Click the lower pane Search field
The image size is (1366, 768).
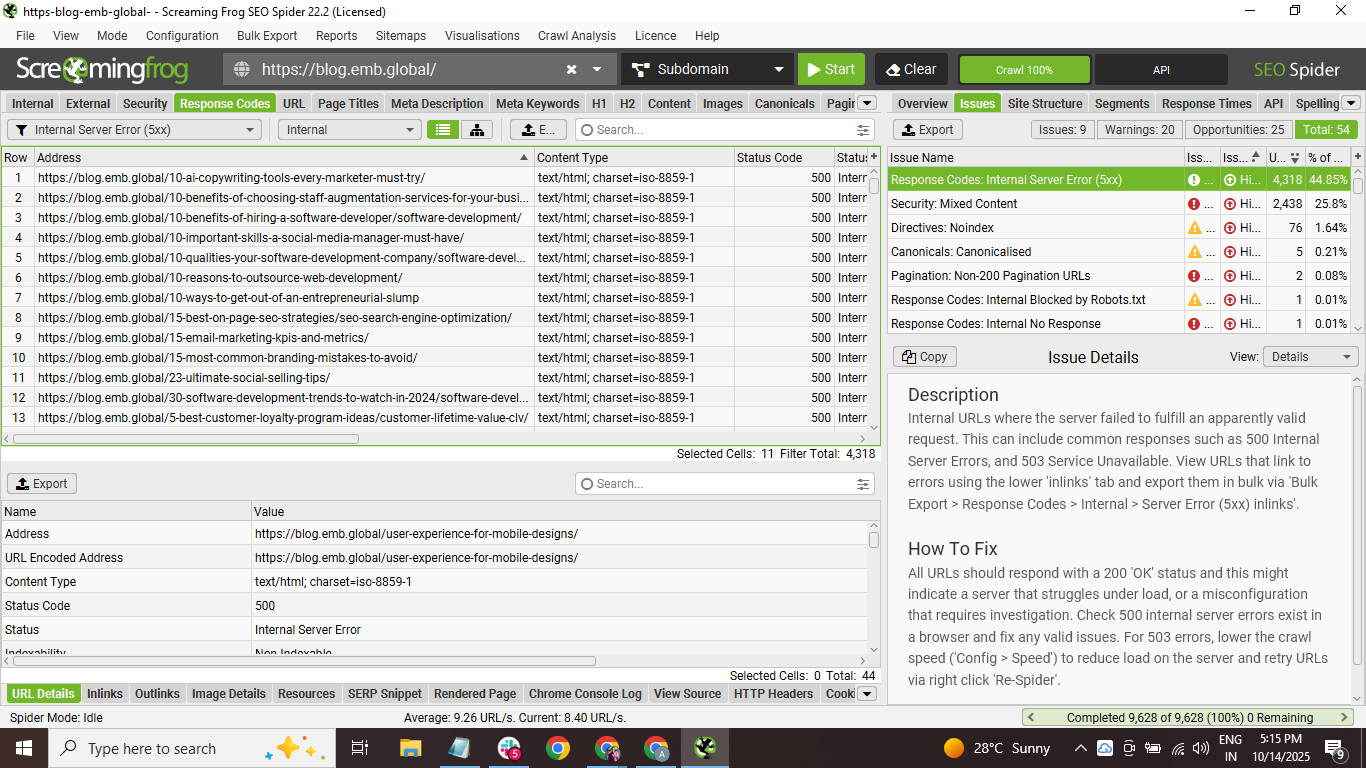tap(720, 483)
